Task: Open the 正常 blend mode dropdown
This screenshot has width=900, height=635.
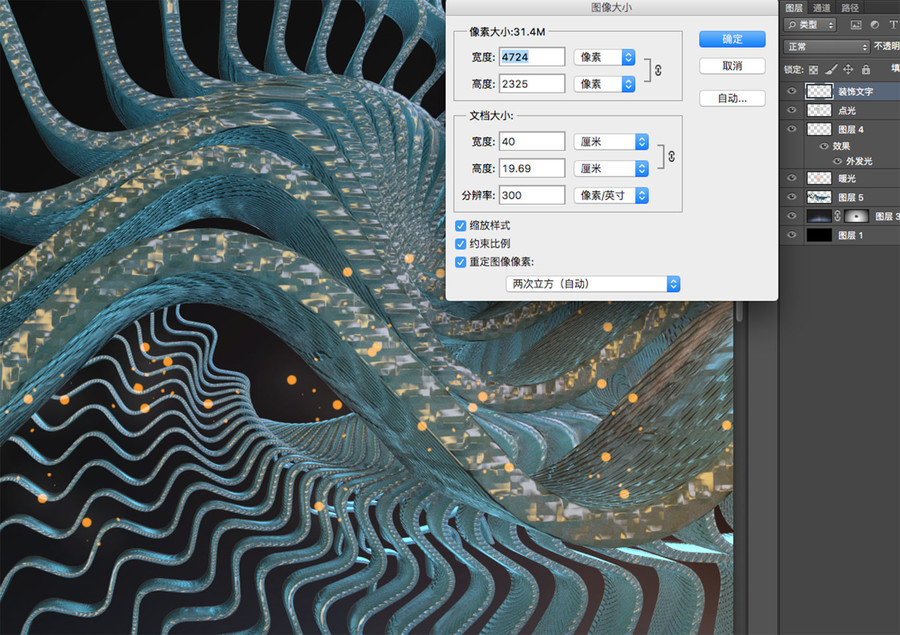Action: click(827, 47)
